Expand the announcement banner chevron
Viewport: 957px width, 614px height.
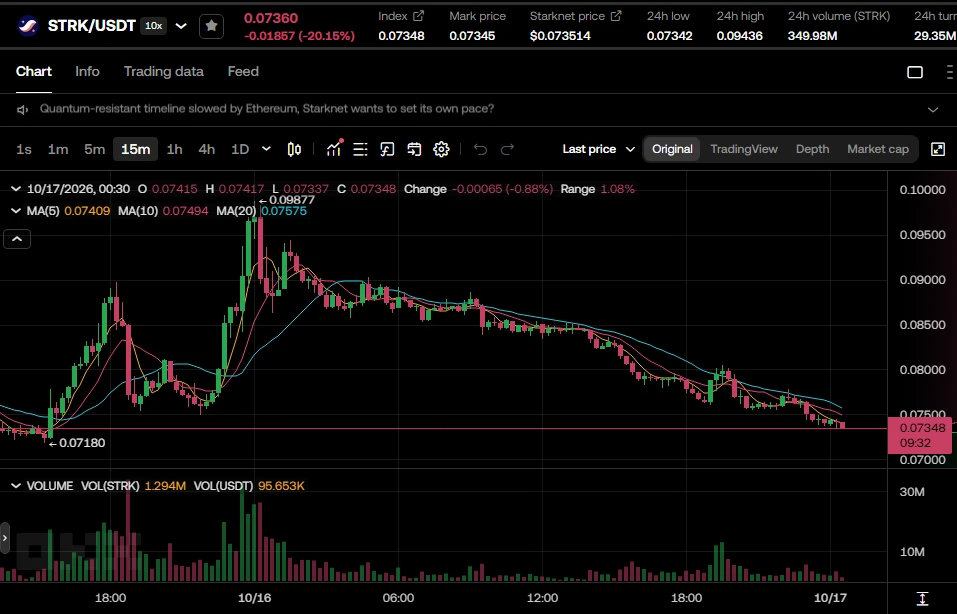[933, 110]
